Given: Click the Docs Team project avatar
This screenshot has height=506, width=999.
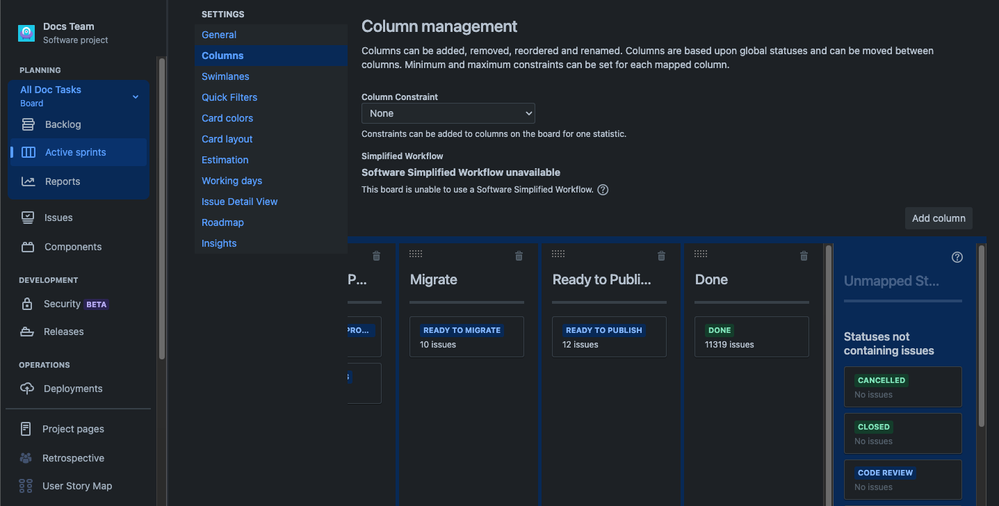Looking at the screenshot, I should pos(27,33).
